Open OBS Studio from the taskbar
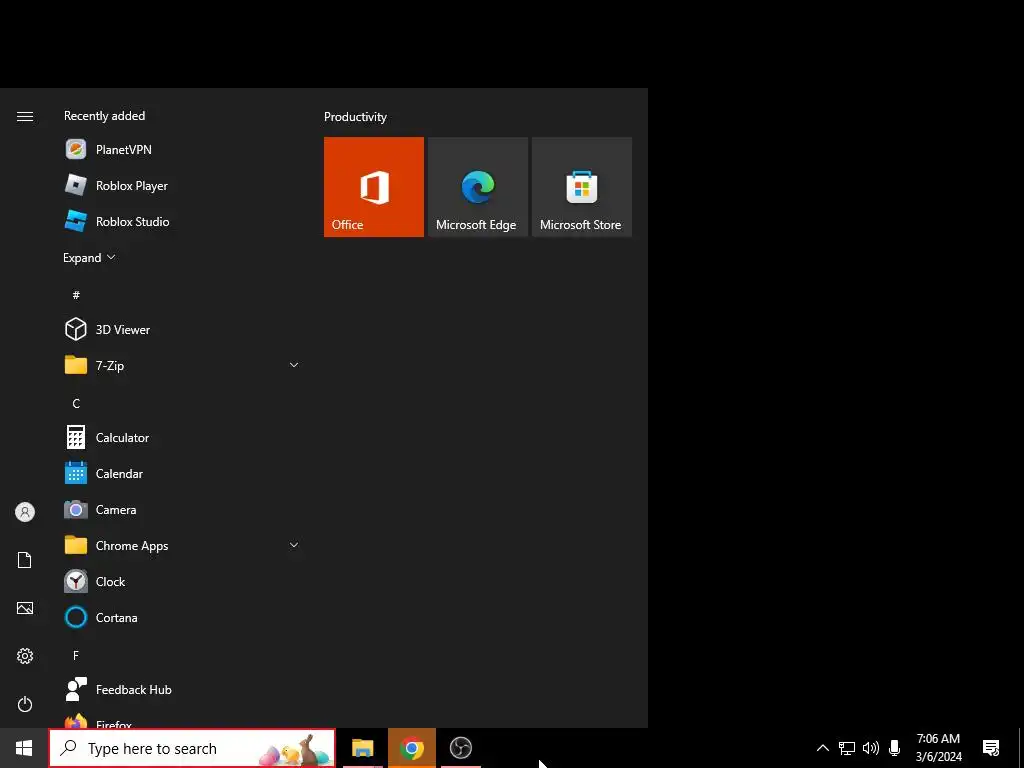Screen dimensions: 1024x768 (x=461, y=748)
